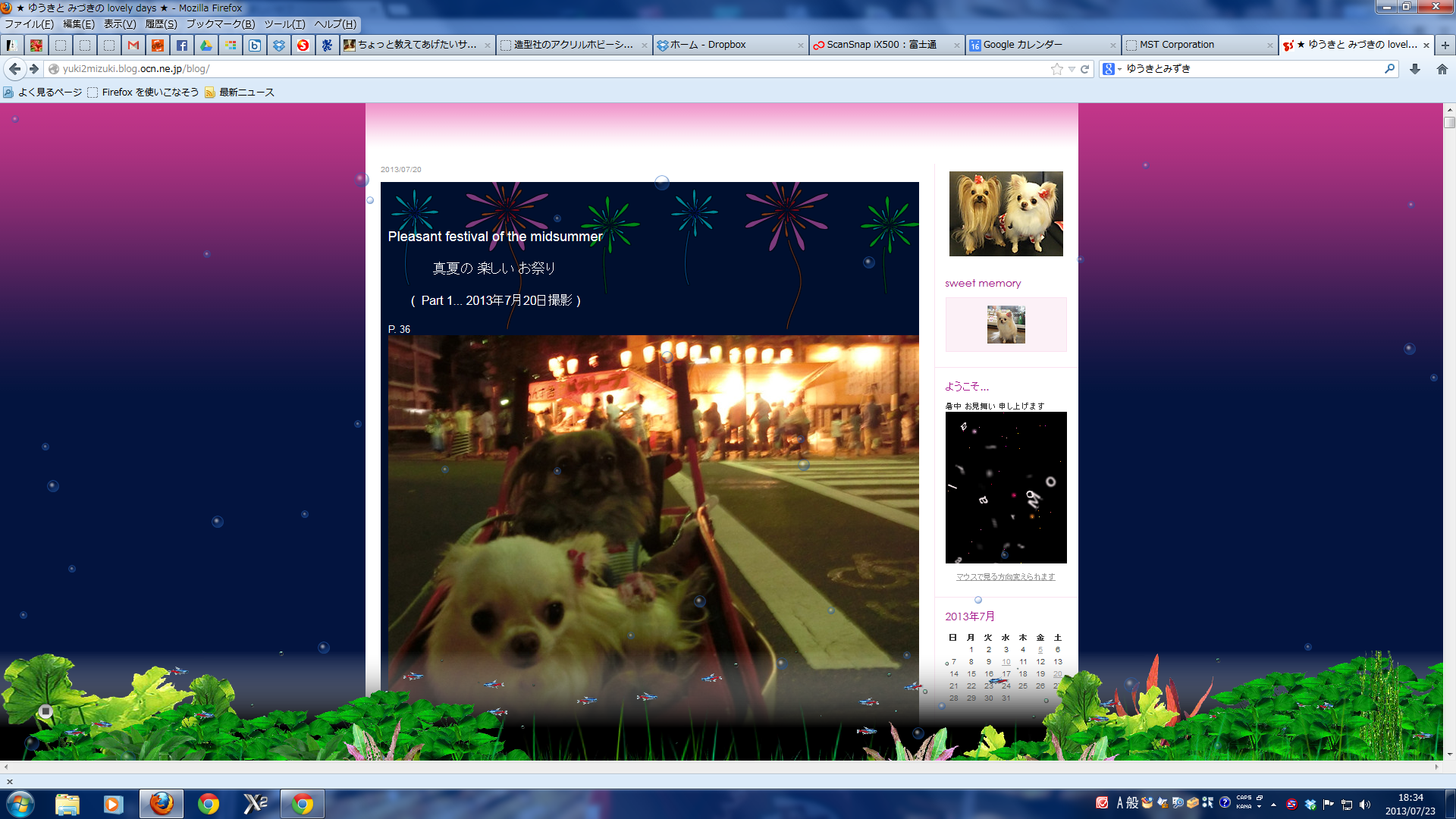Go back using the Back arrow
The width and height of the screenshot is (1456, 819).
tap(14, 69)
